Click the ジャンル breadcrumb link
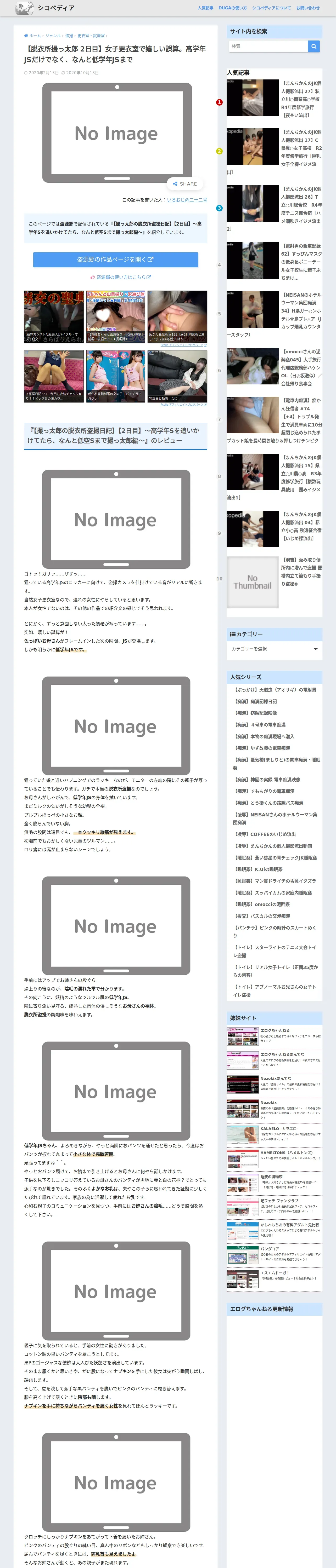 (53, 36)
